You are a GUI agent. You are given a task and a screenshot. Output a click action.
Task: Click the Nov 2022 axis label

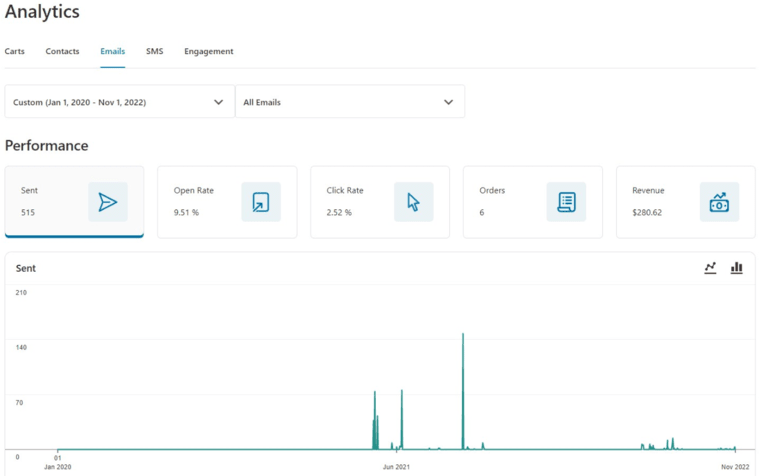tap(735, 467)
